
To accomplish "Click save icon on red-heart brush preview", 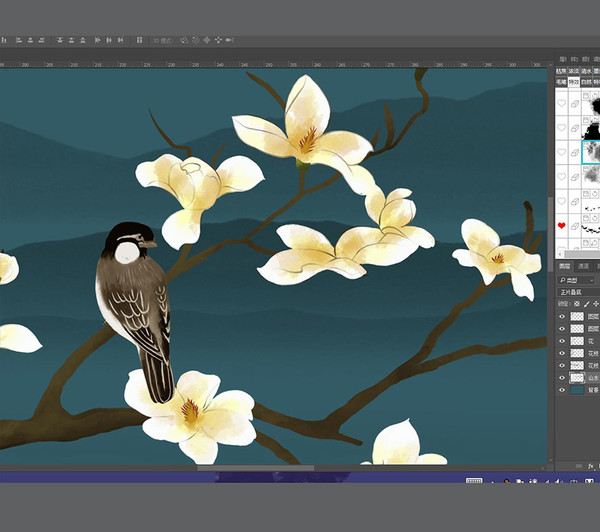I will 586,218.
